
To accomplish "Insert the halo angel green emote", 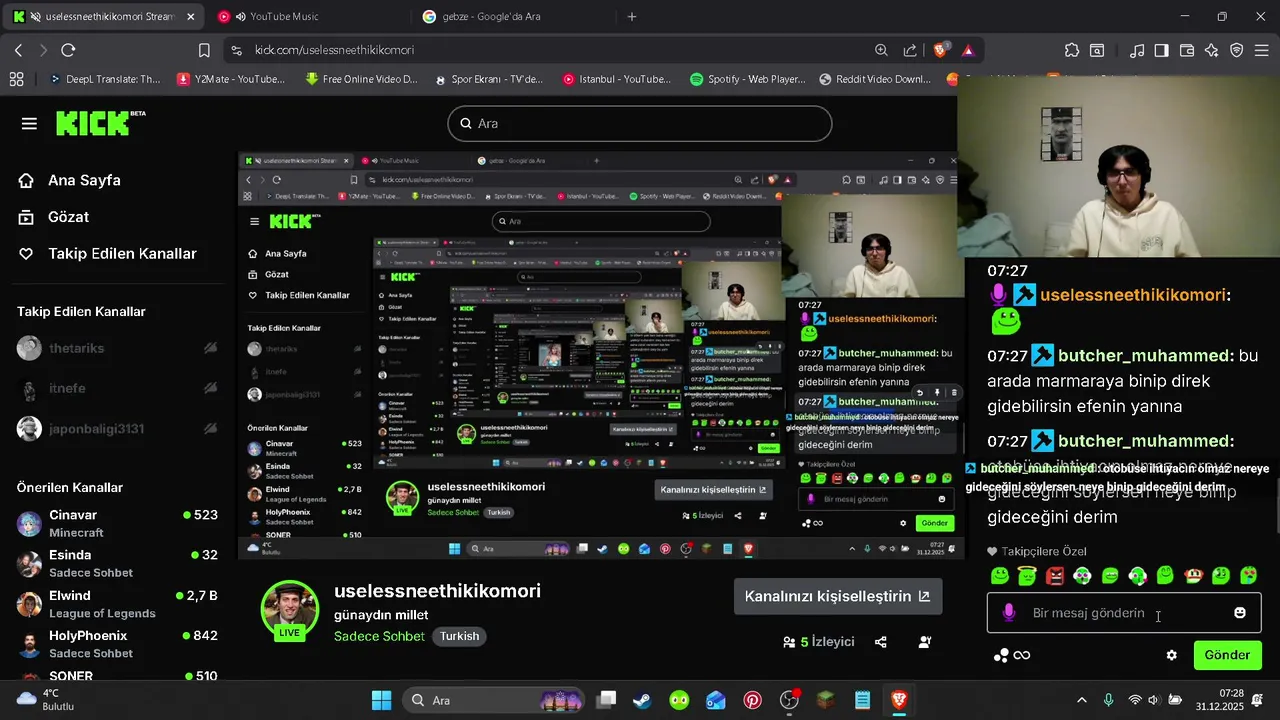I will pyautogui.click(x=1027, y=576).
